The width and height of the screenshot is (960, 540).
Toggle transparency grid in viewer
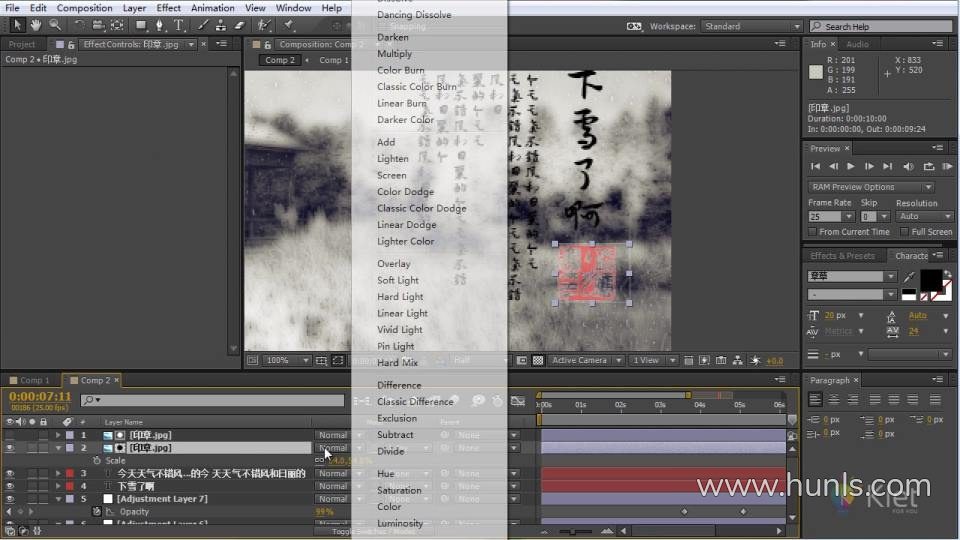point(538,361)
